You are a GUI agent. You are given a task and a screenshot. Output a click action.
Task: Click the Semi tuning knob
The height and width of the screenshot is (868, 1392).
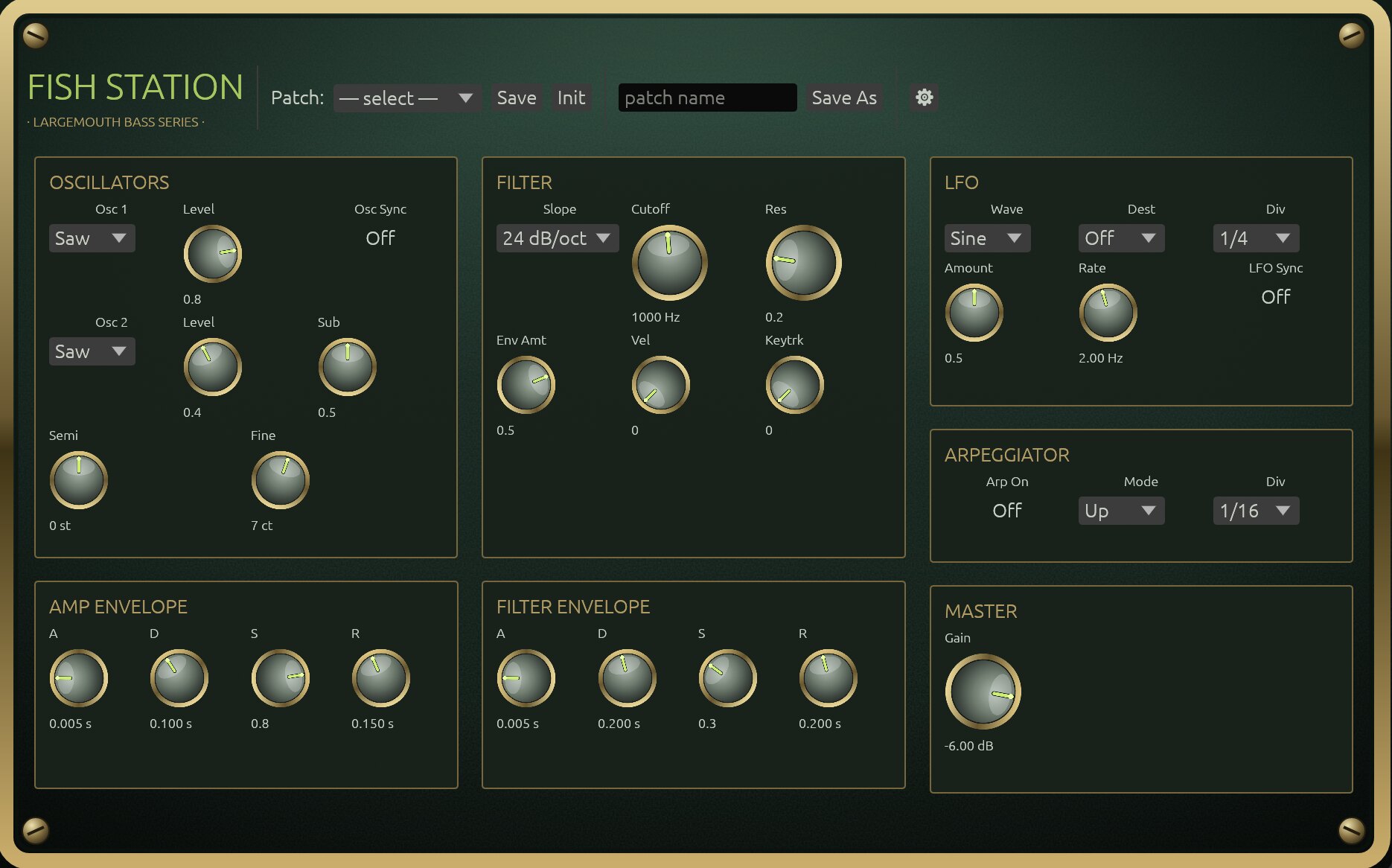pyautogui.click(x=78, y=480)
